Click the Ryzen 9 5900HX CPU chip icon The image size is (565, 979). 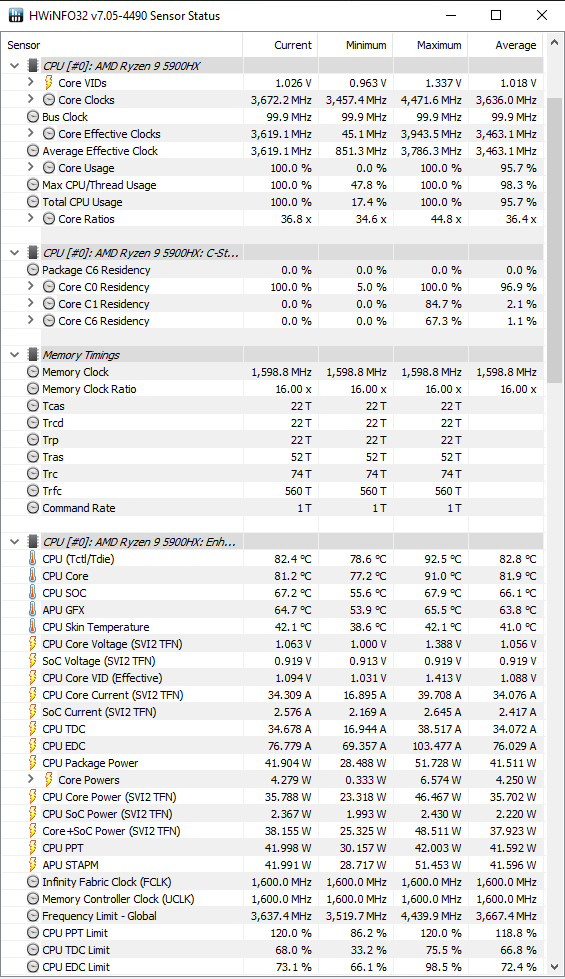tap(32, 66)
